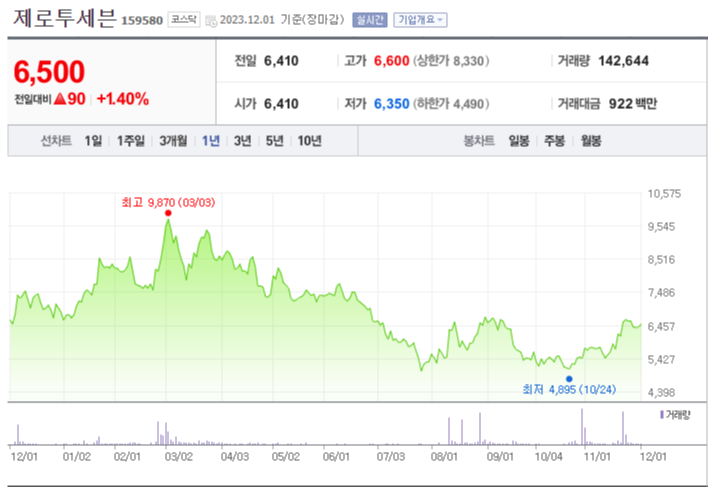This screenshot has width=708, height=487.
Task: Click the 전일 value 6,410
Action: coord(281,61)
